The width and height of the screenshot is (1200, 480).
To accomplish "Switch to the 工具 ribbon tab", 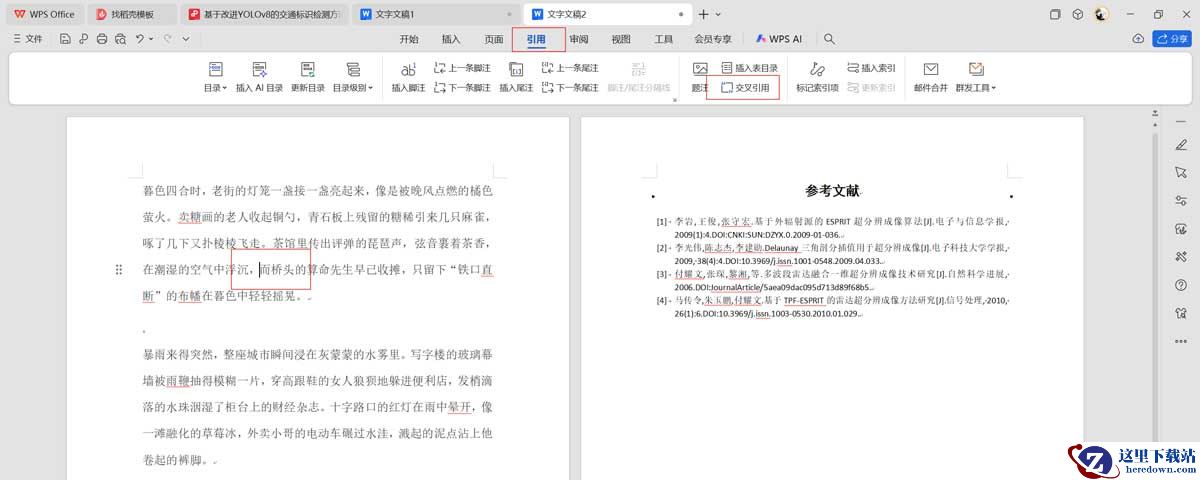I will 663,39.
